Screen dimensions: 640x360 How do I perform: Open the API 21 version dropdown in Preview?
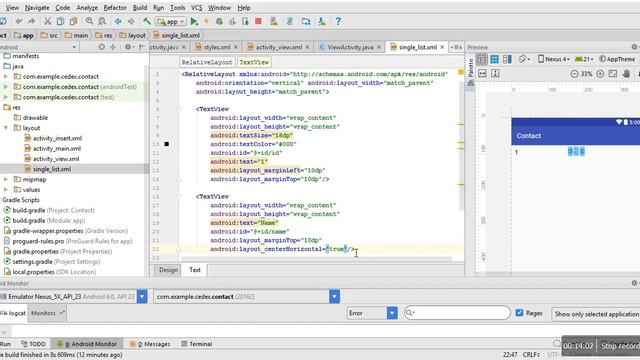[584, 59]
